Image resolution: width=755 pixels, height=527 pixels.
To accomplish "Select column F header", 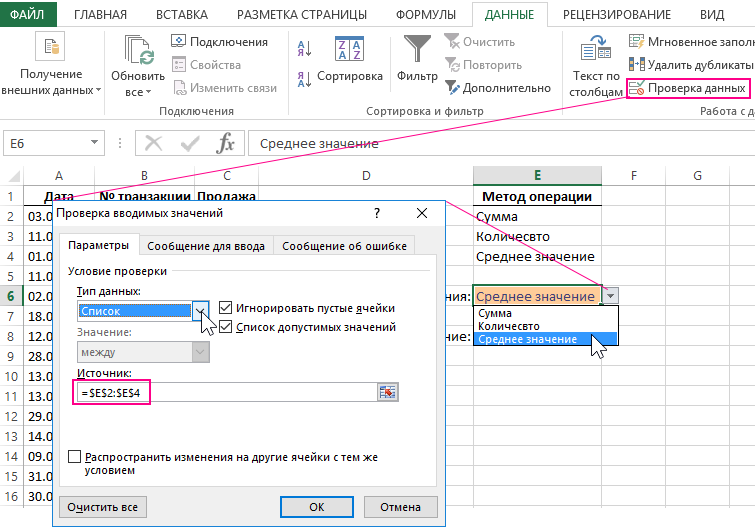I will [x=634, y=175].
